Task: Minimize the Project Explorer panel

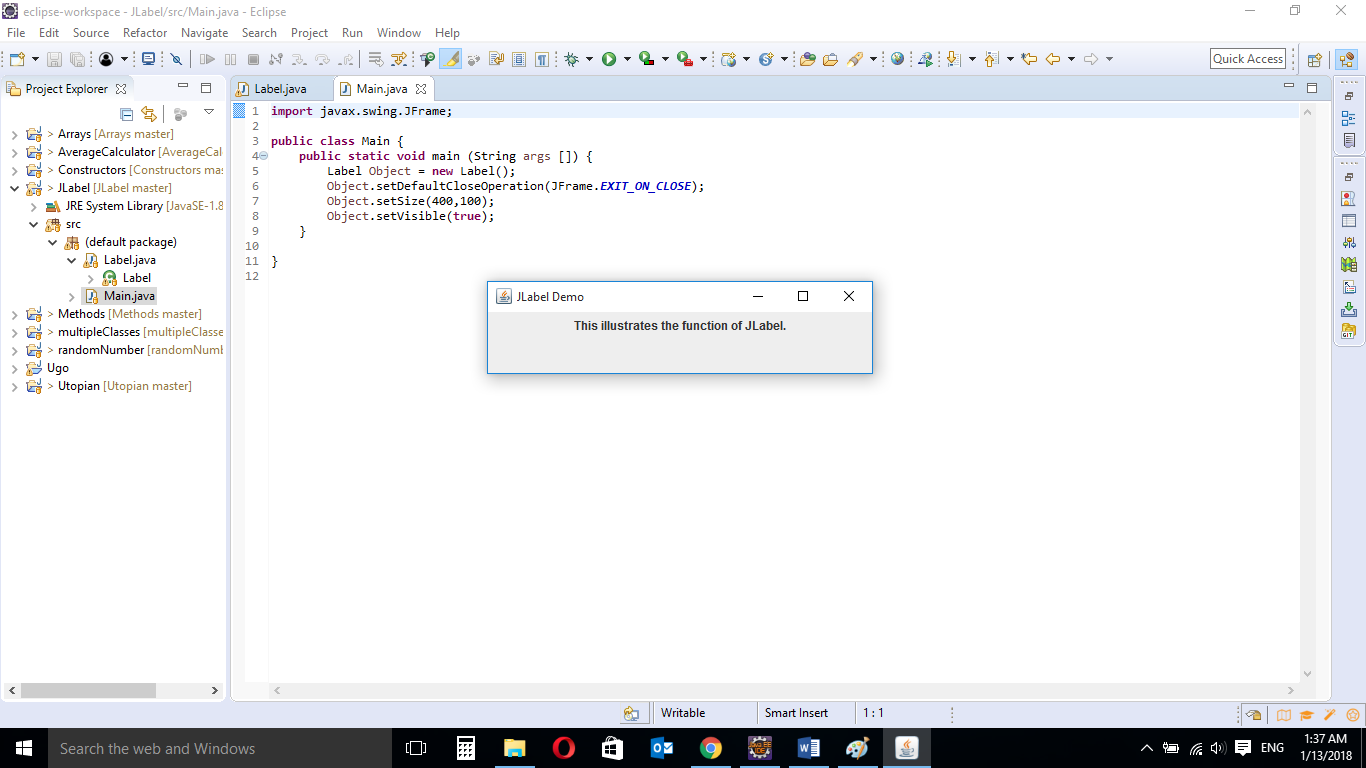Action: coord(183,87)
